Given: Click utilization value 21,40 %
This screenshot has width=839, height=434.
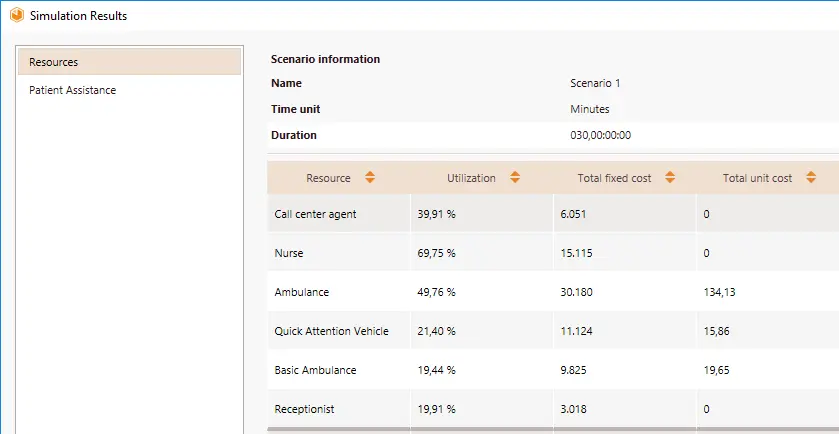Looking at the screenshot, I should (437, 331).
